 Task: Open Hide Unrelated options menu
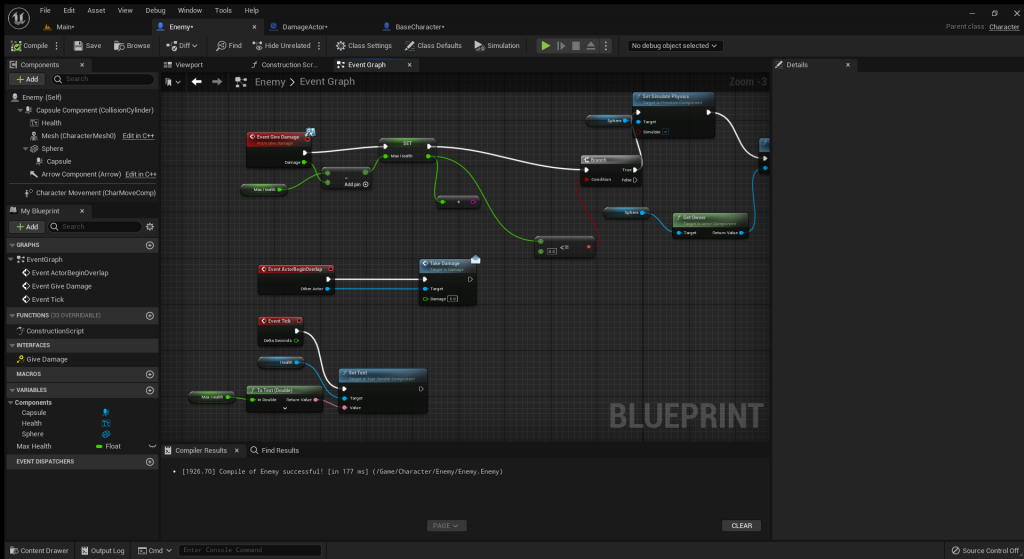tap(319, 46)
